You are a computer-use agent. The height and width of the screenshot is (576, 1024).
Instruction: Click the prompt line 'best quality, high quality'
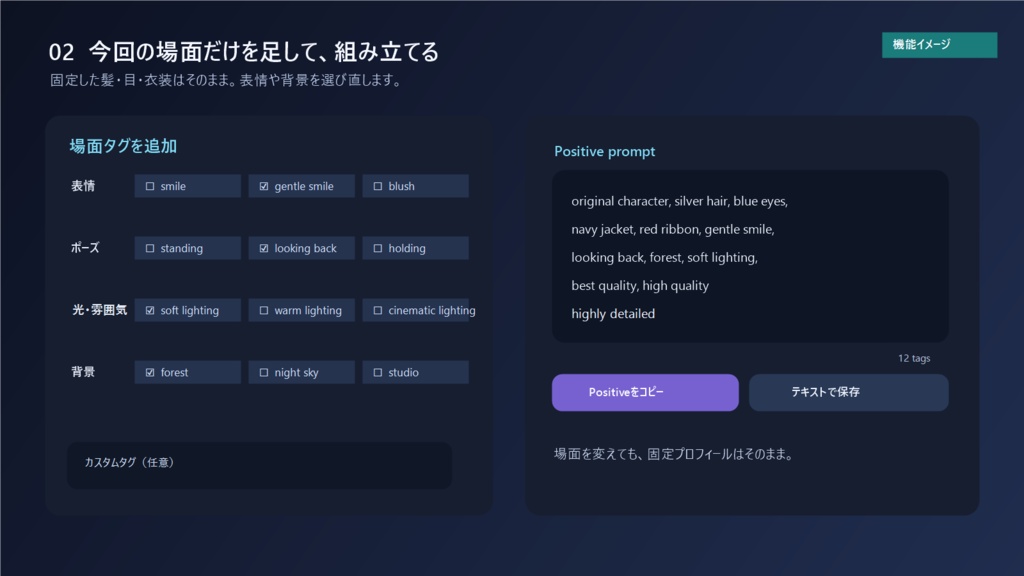(639, 286)
